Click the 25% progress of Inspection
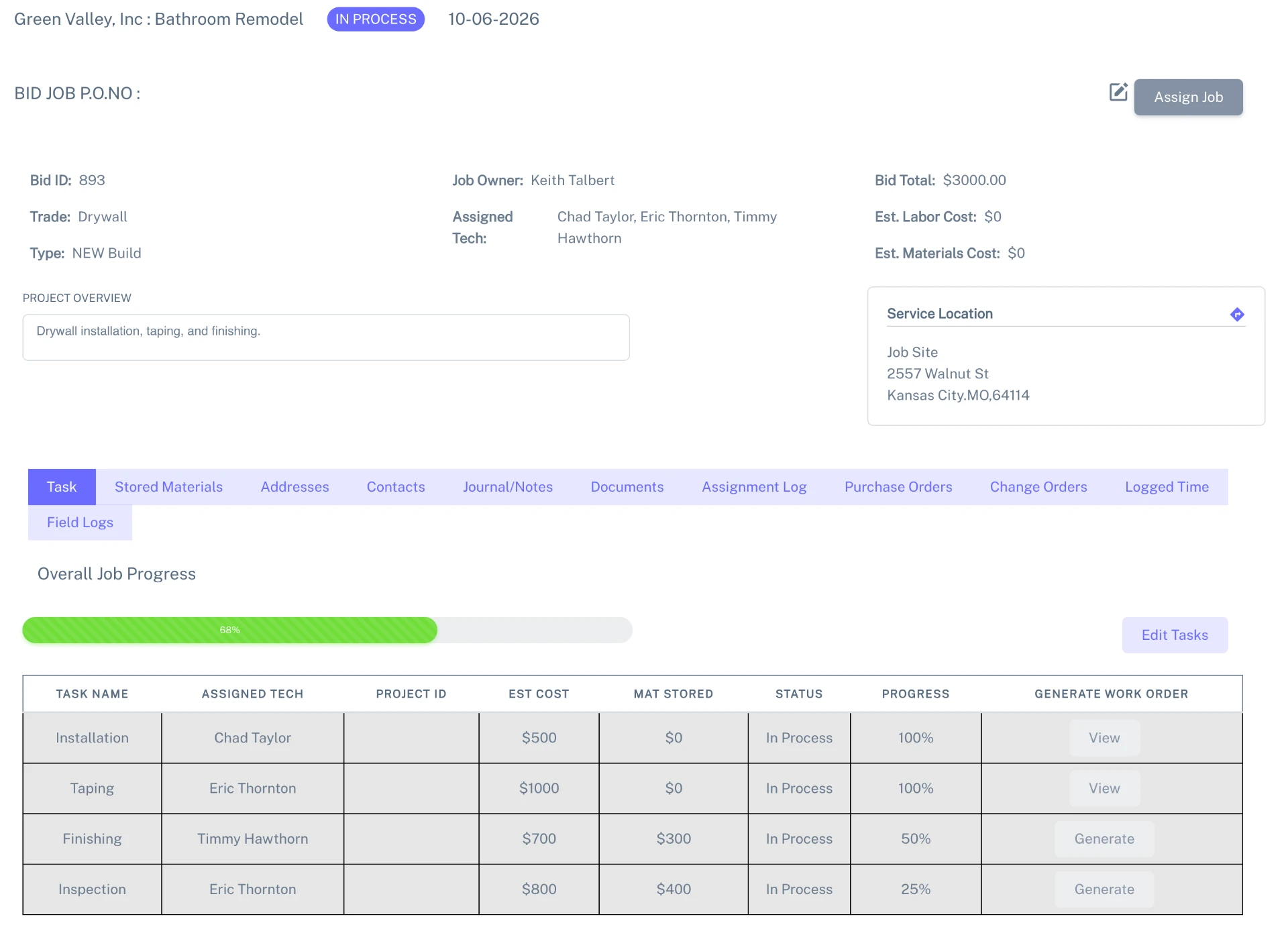The image size is (1288, 931). [x=916, y=889]
